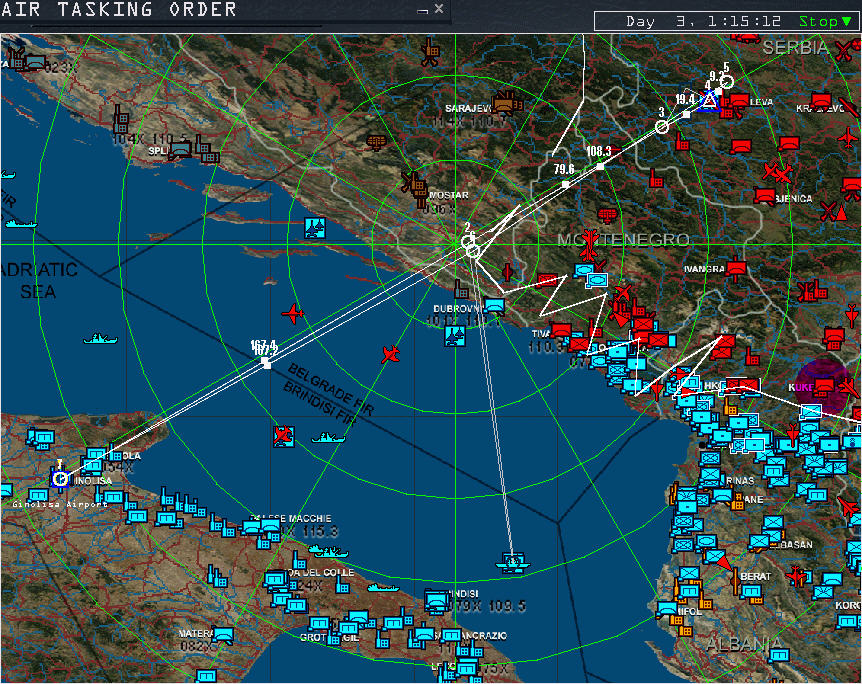This screenshot has width=862, height=684.
Task: Close the Air Tasking Order panel
Action: [x=439, y=9]
